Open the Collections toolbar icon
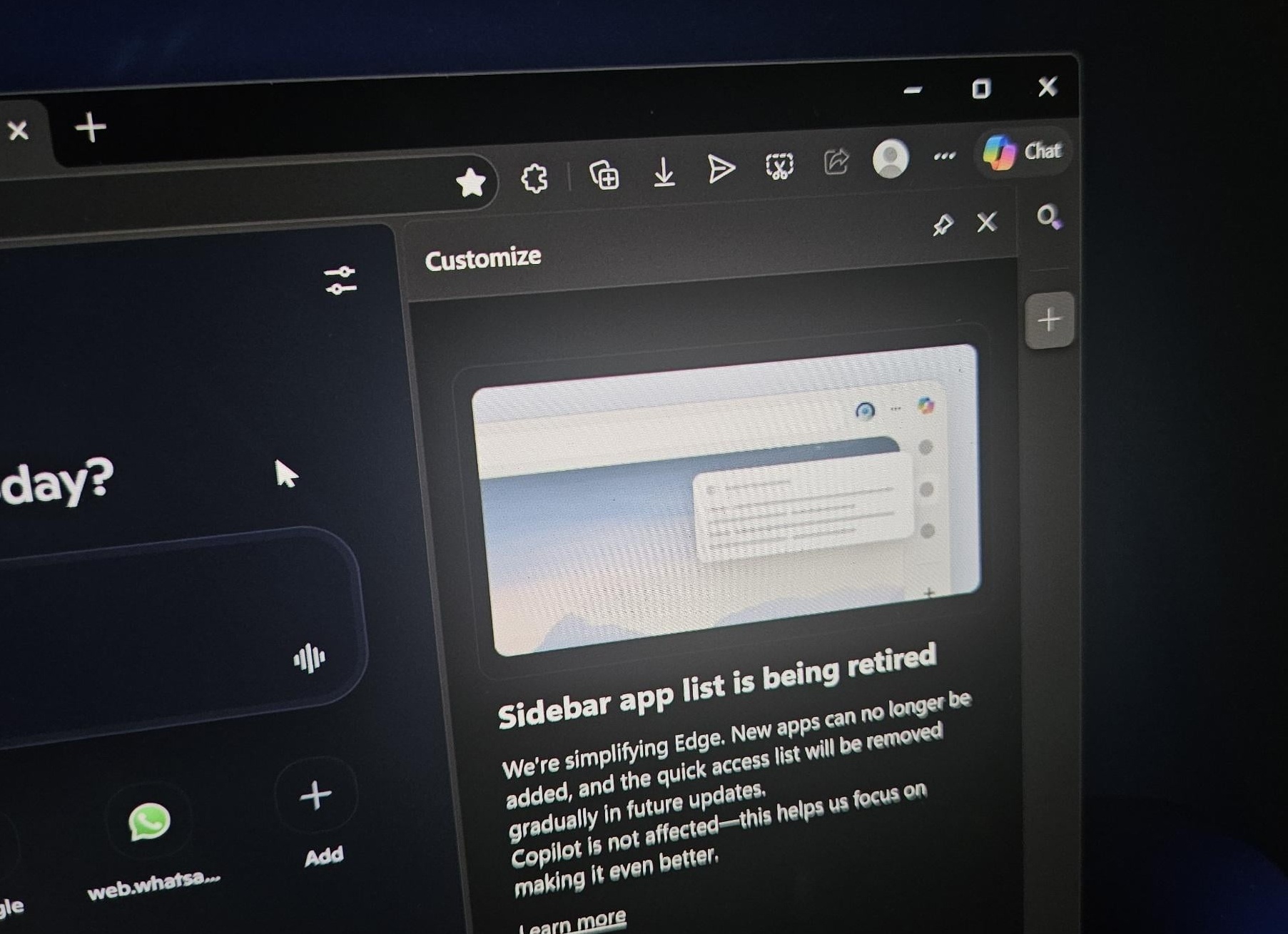Image resolution: width=1288 pixels, height=934 pixels. point(604,175)
